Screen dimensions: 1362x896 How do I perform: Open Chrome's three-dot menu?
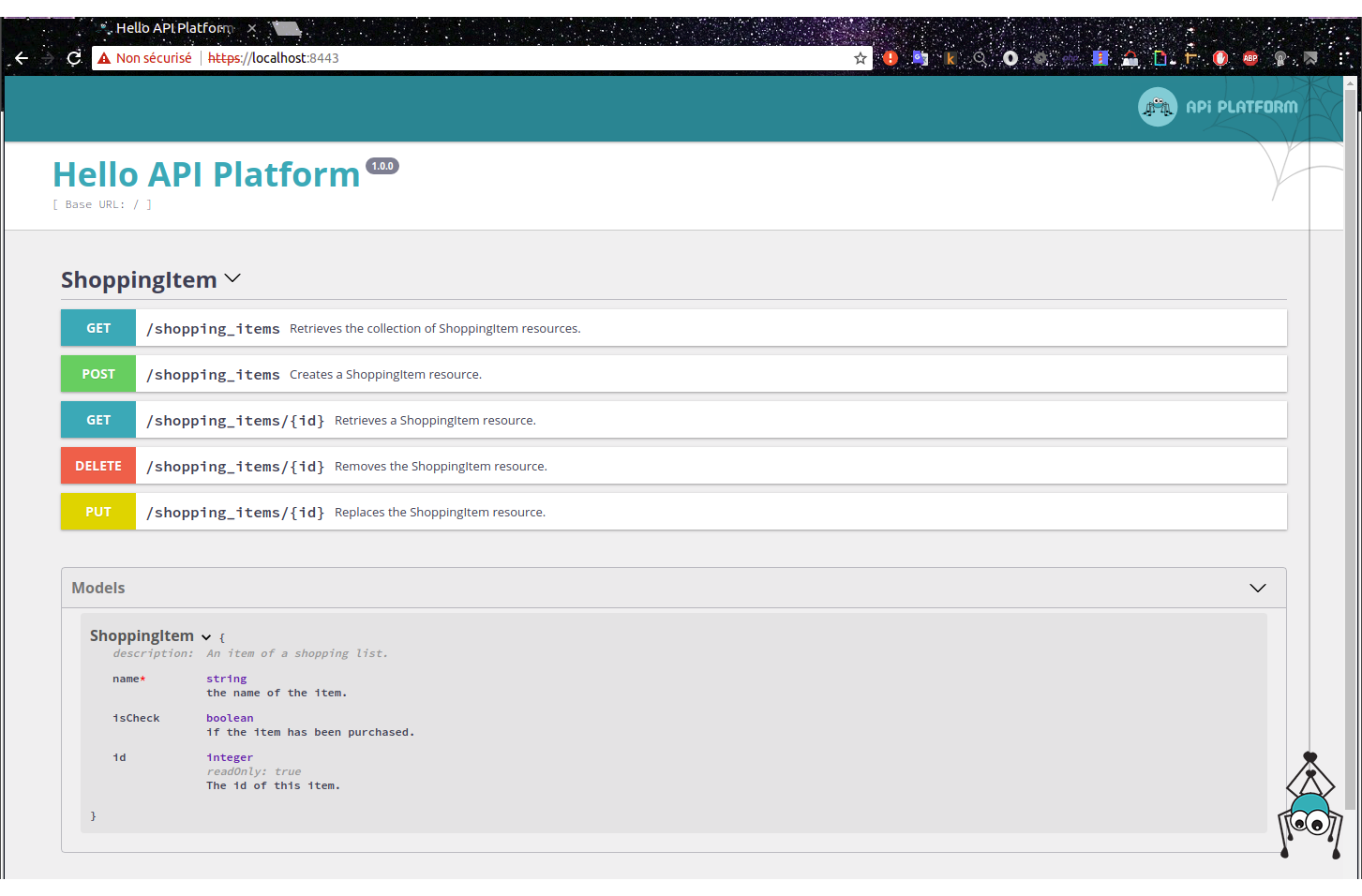[x=1342, y=58]
